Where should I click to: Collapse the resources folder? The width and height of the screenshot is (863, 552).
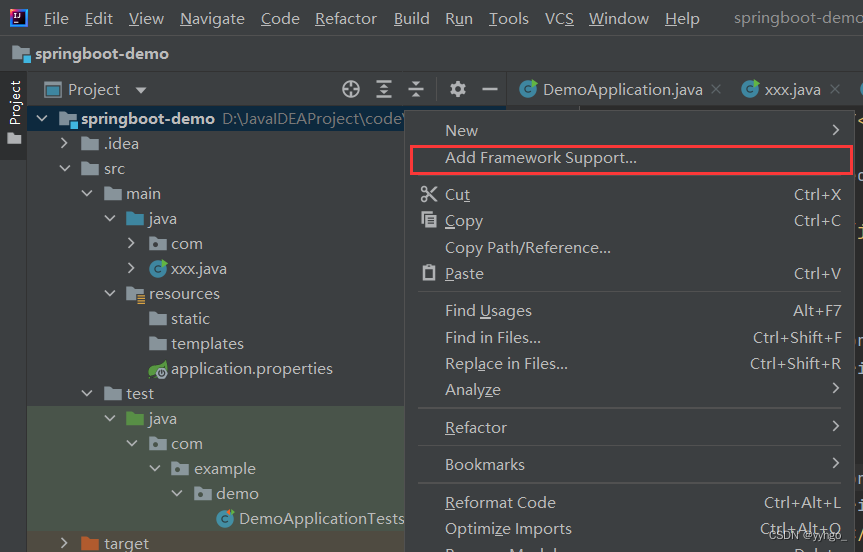click(x=109, y=294)
